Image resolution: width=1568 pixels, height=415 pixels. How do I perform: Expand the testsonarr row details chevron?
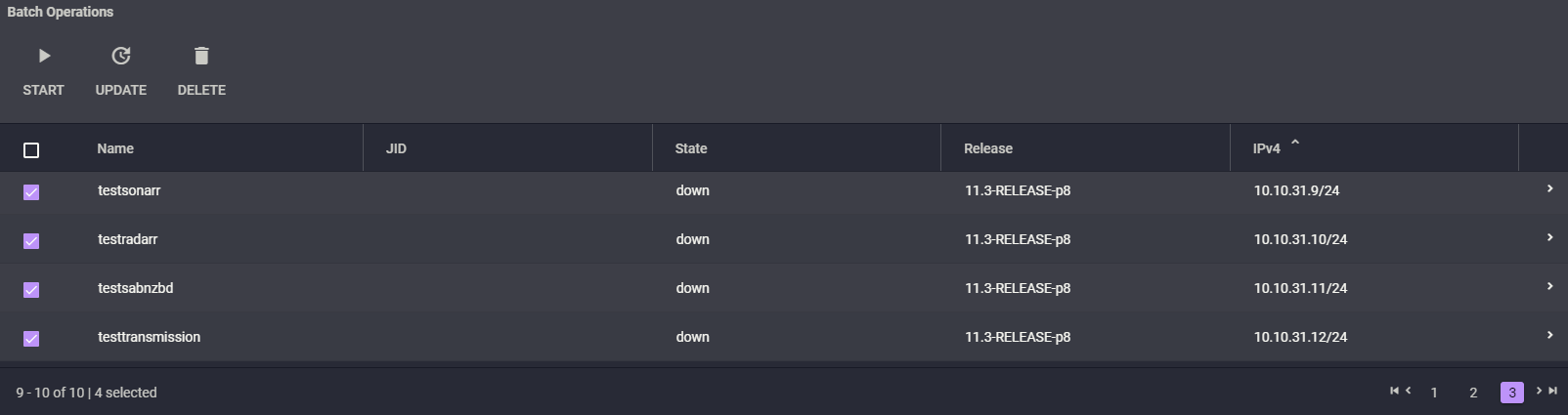click(x=1549, y=188)
